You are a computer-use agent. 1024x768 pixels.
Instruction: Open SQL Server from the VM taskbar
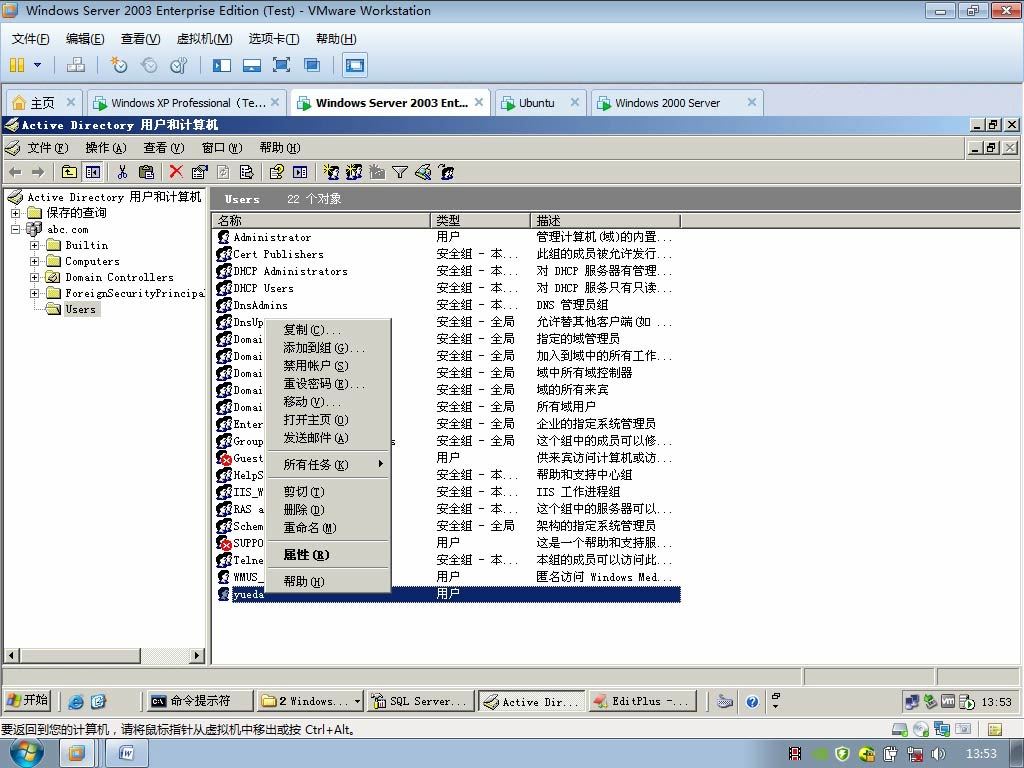[420, 701]
